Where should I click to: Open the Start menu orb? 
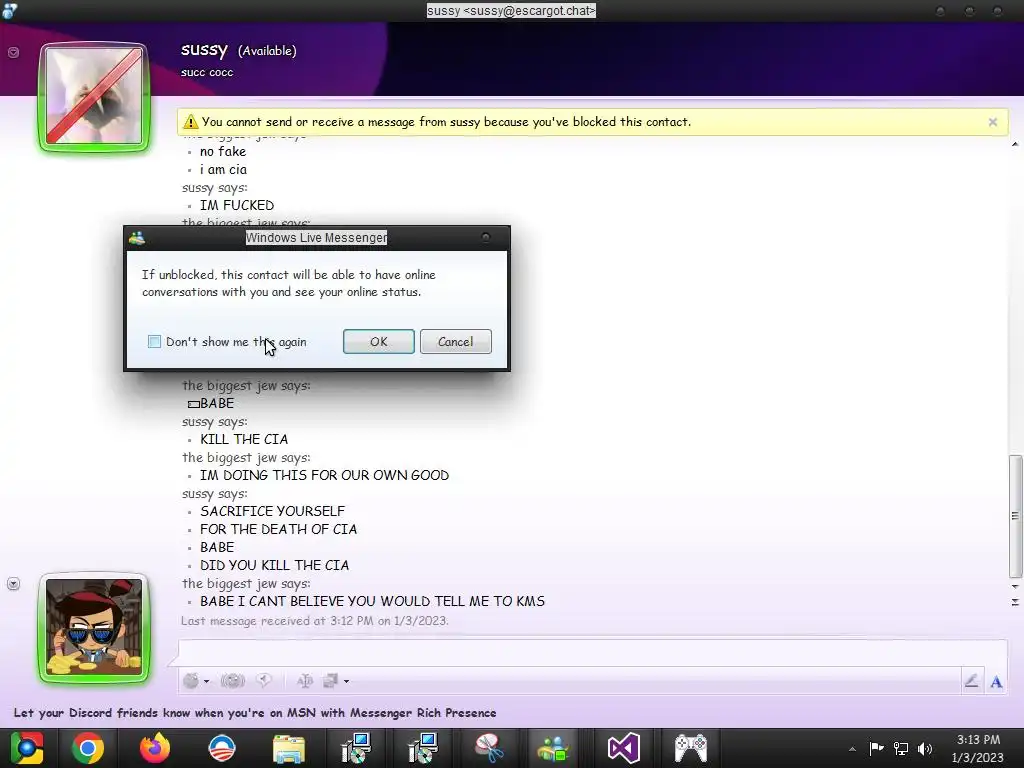click(x=26, y=748)
